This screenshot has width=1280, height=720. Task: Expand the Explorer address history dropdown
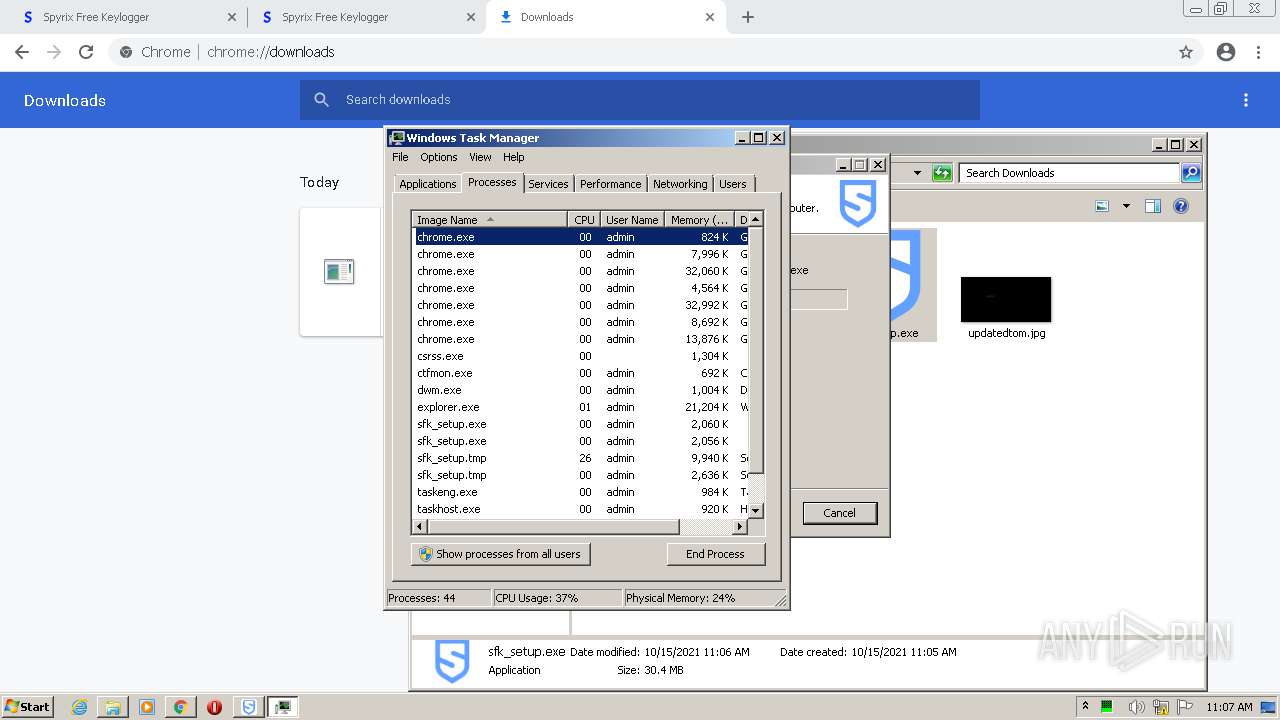click(x=917, y=173)
